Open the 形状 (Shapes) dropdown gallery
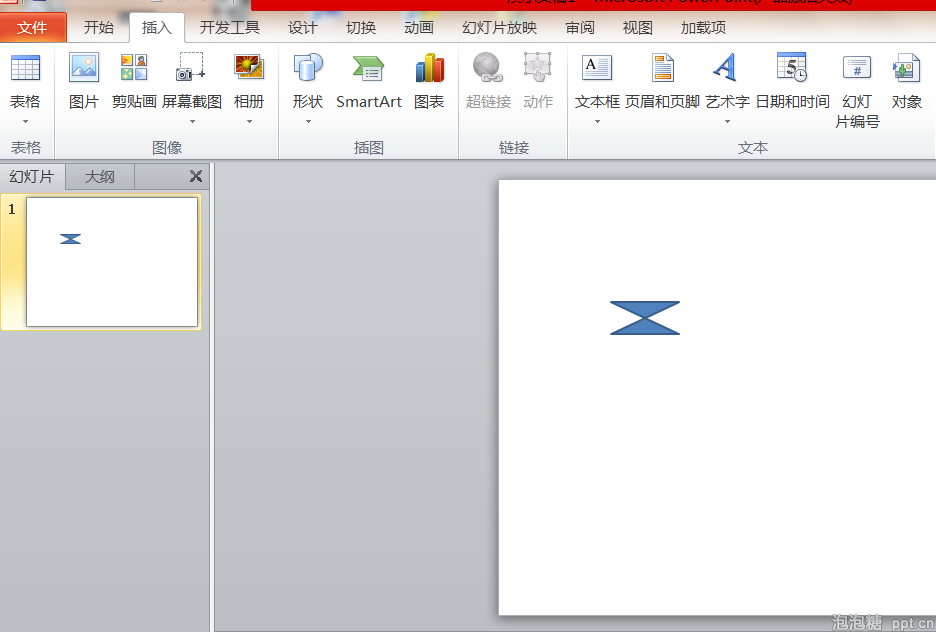 (308, 122)
